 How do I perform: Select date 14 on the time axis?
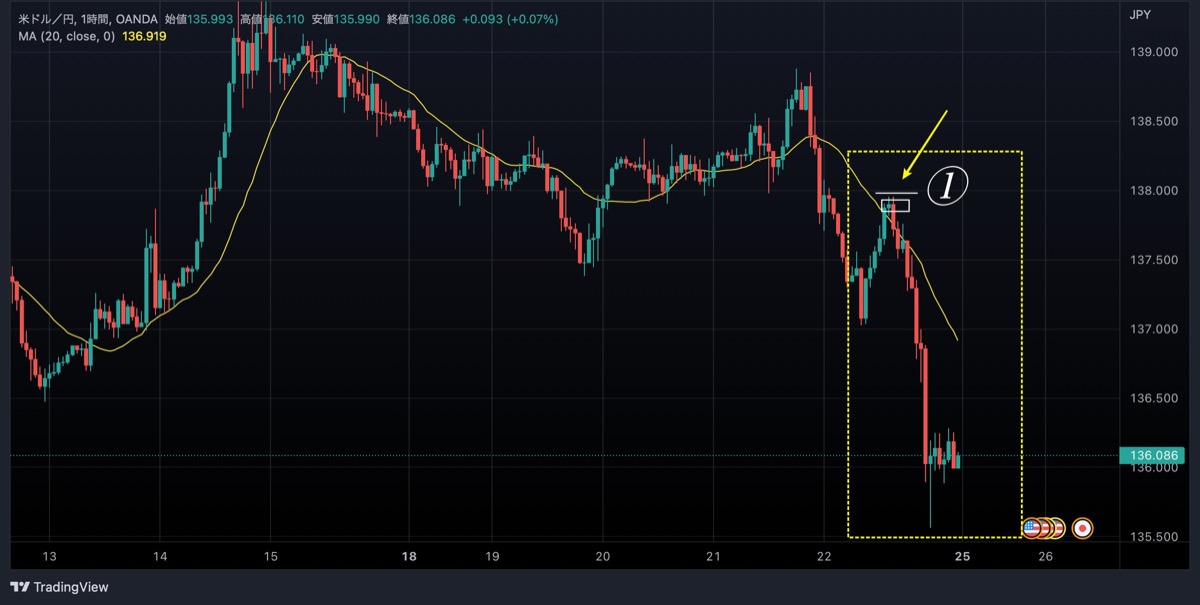coord(160,556)
